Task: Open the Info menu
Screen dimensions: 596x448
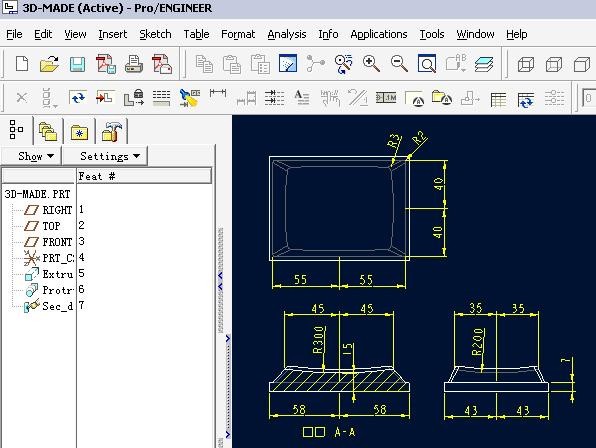Action: coord(328,34)
